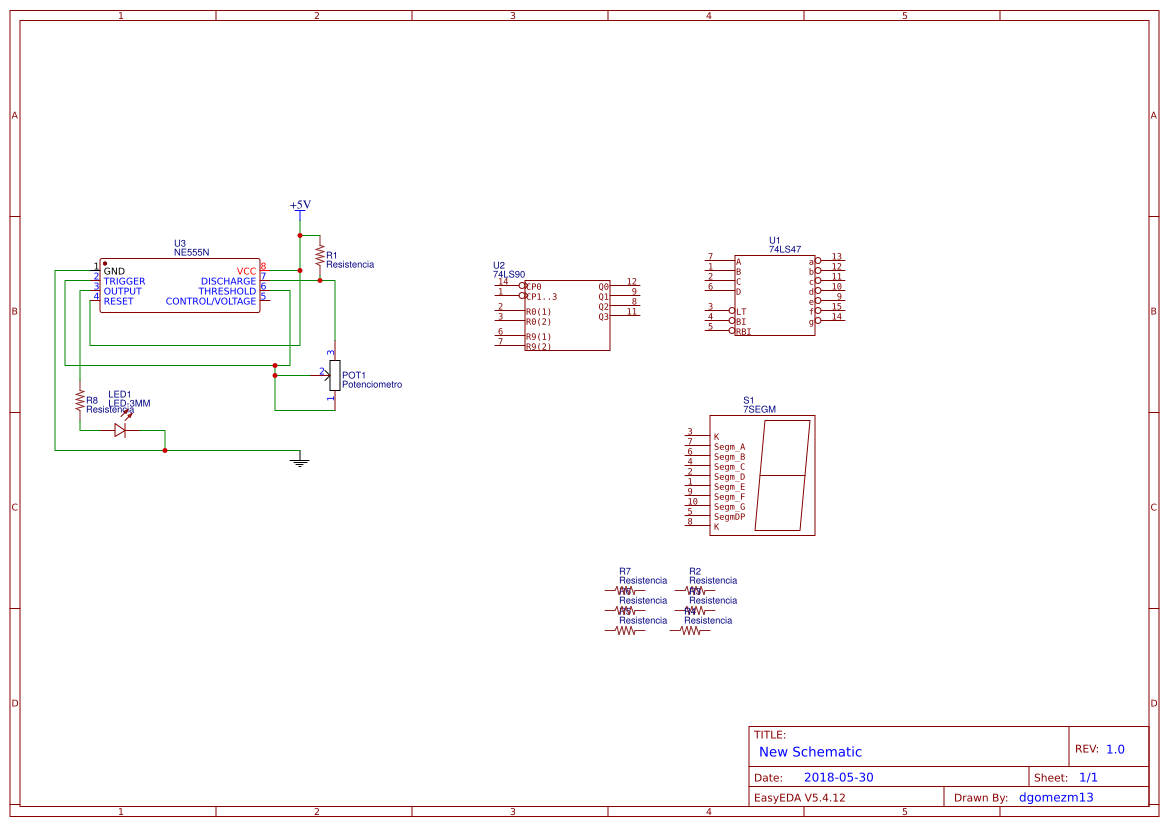Screen dimensions: 1169x827
Task: Click the Segm_G pin label
Action: pos(729,506)
